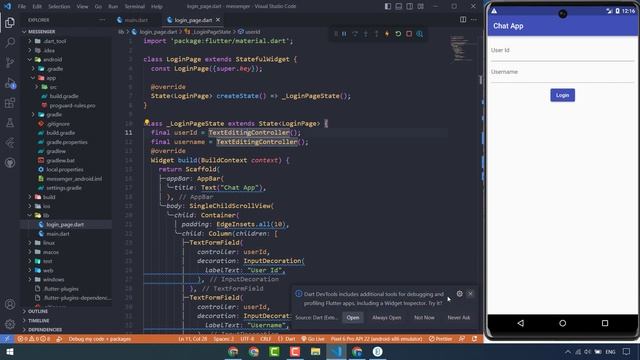640x360 pixels.
Task: Open the Windows Start menu
Action: 10,352
